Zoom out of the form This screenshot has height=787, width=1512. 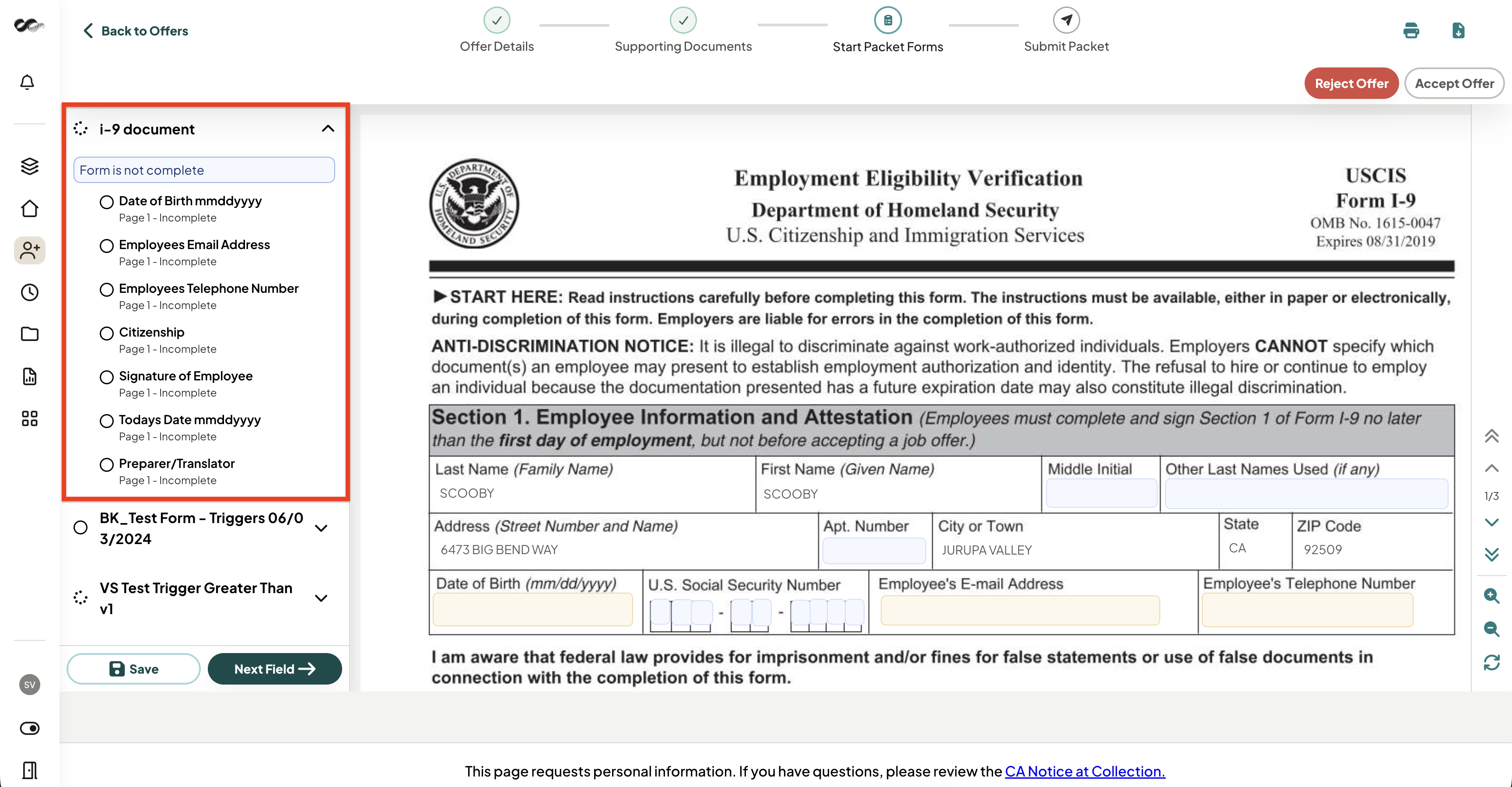(x=1491, y=629)
